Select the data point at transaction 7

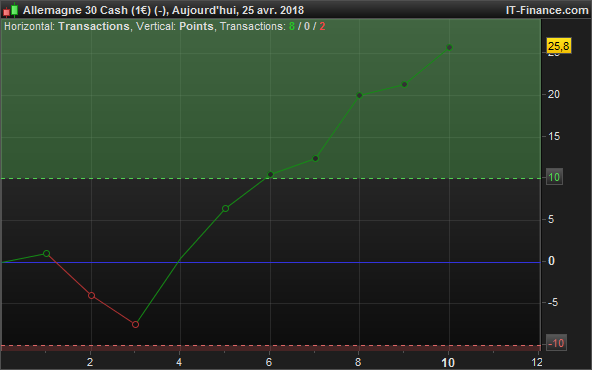(x=315, y=159)
